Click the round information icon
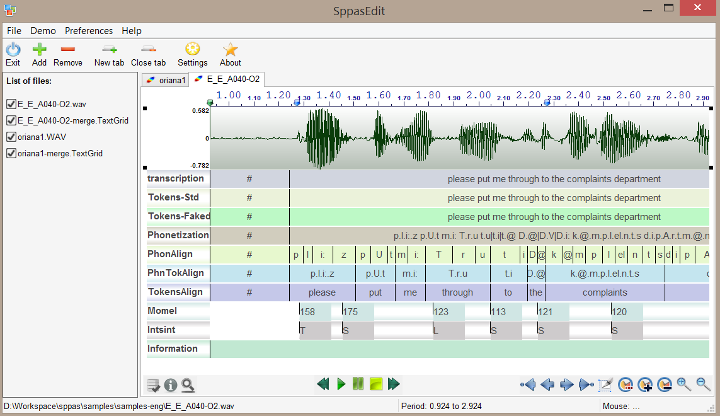The height and width of the screenshot is (416, 720). 170,385
